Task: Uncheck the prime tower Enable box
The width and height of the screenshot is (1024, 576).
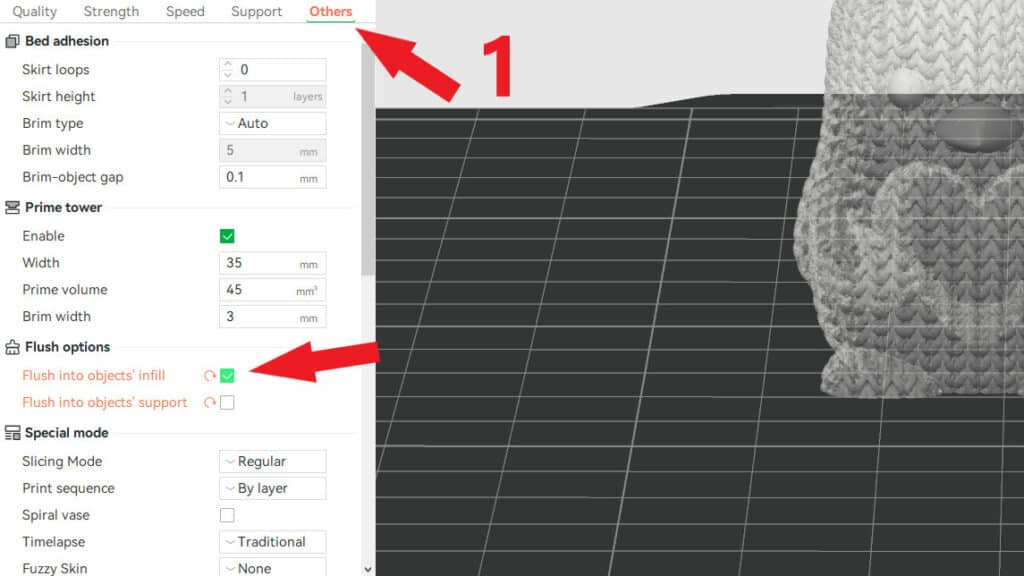Action: (x=226, y=236)
